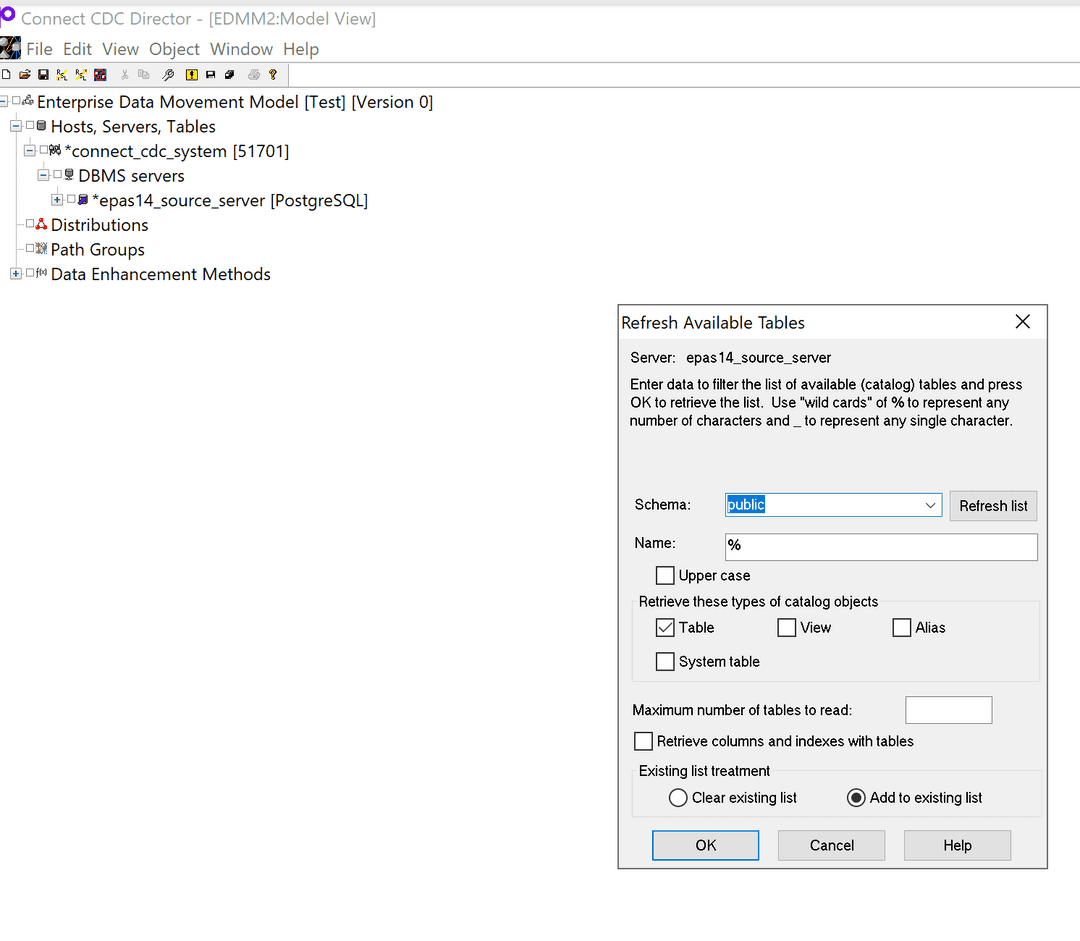This screenshot has height=941, width=1080.
Task: Open the Schema dropdown
Action: pyautogui.click(x=930, y=505)
